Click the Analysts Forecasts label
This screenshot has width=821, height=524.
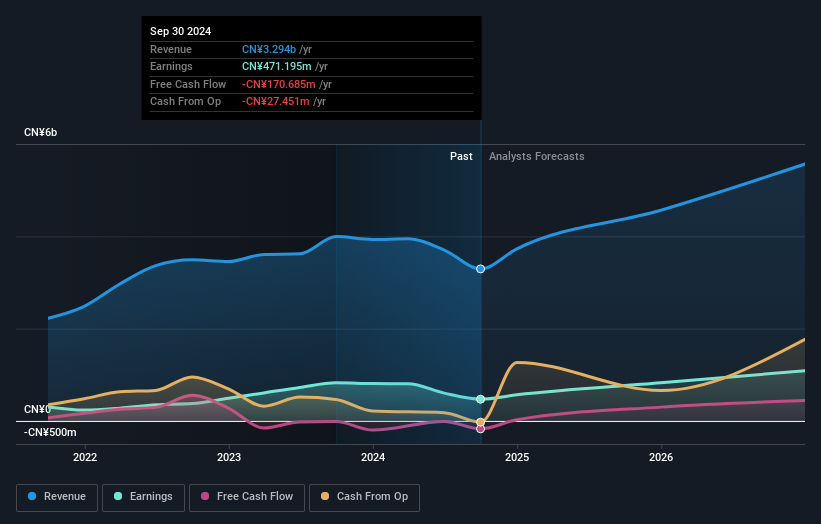[x=537, y=157]
